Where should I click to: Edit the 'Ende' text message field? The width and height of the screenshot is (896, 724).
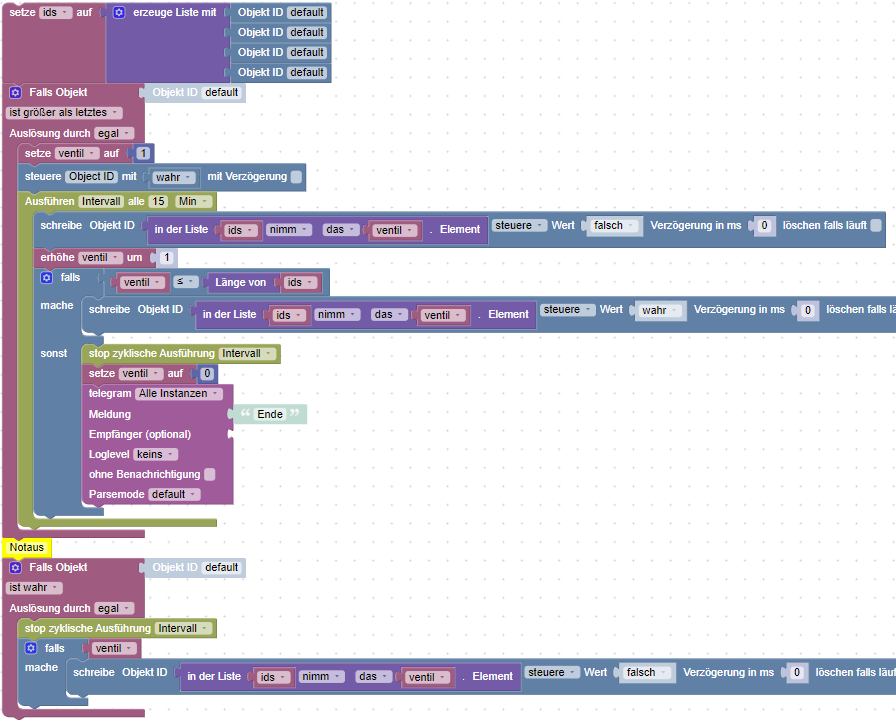coord(270,414)
